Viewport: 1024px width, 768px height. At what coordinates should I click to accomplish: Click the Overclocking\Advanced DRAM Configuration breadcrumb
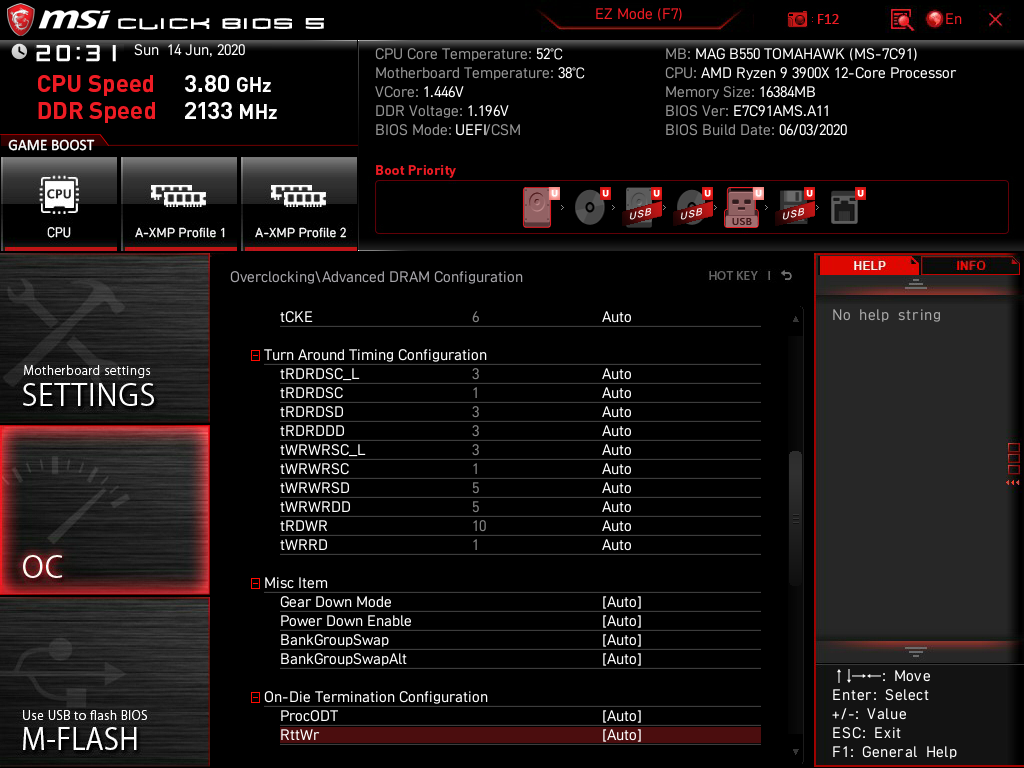point(376,277)
